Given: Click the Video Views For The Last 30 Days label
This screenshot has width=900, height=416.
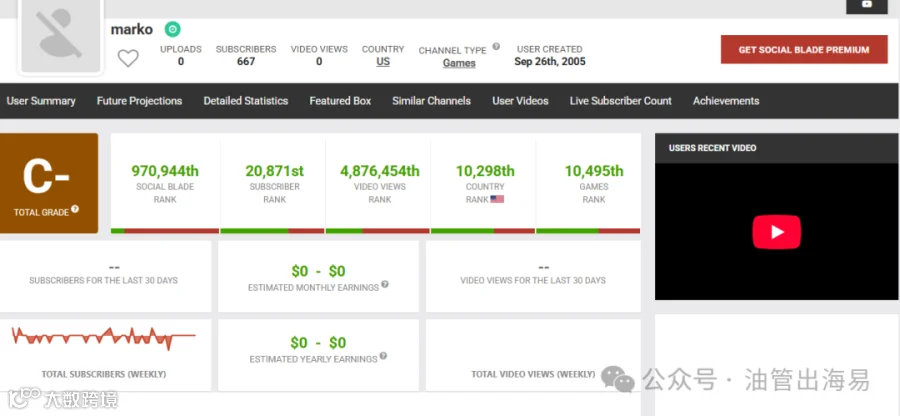Looking at the screenshot, I should click(533, 281).
